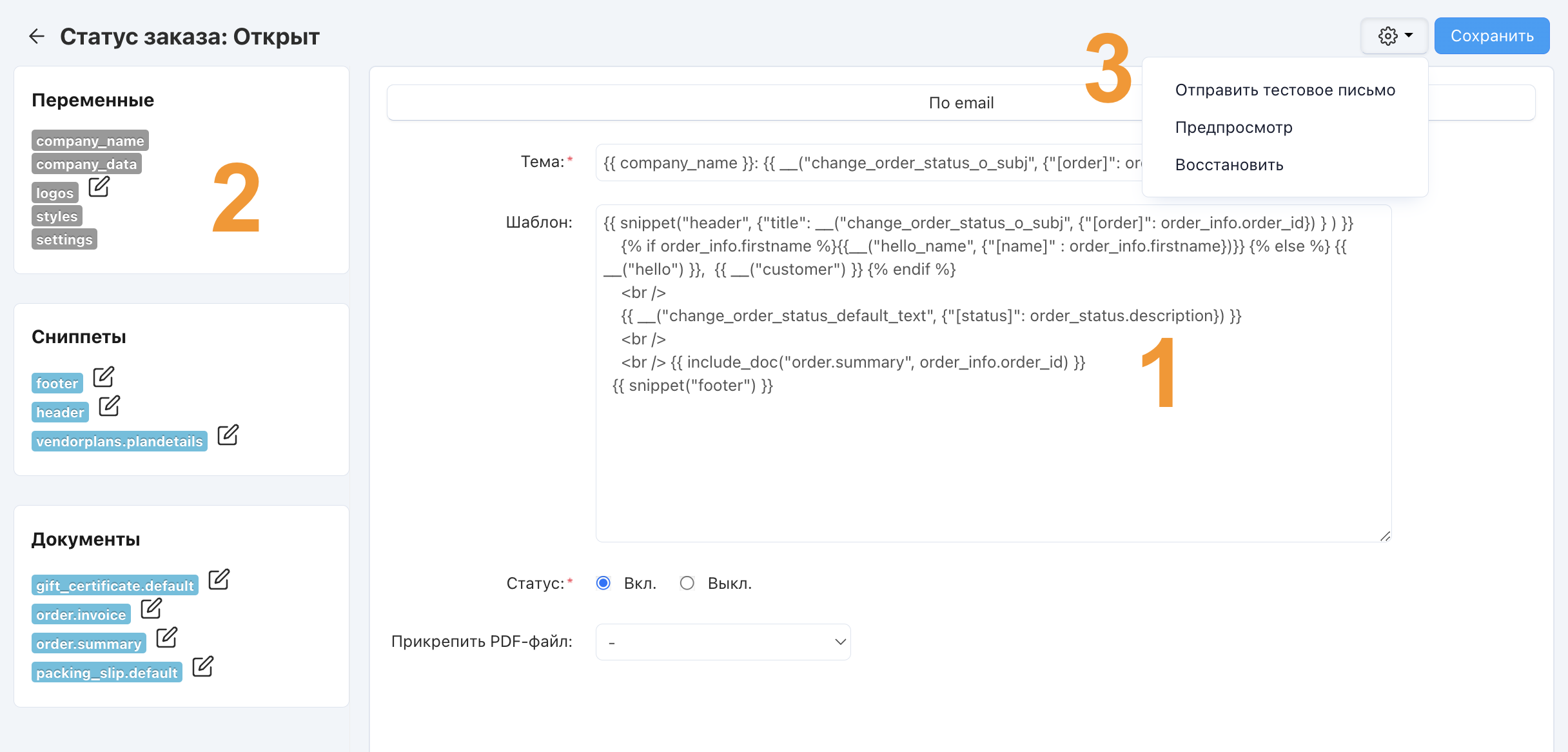This screenshot has height=752, width=1568.
Task: Select Восстановить from the menu
Action: click(1229, 165)
